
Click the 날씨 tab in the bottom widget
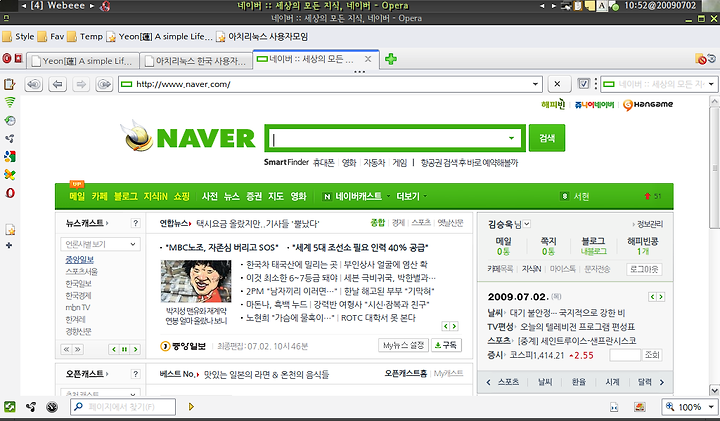click(545, 382)
